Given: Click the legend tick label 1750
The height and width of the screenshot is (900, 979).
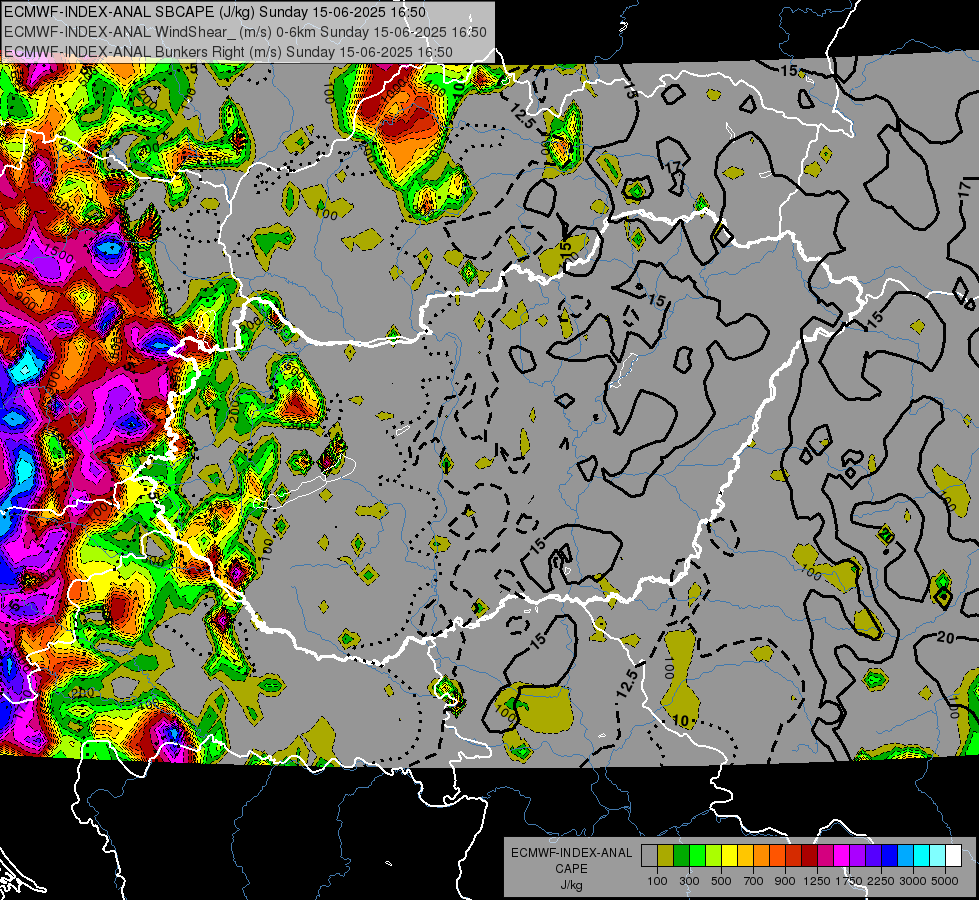Looking at the screenshot, I should click(849, 881).
